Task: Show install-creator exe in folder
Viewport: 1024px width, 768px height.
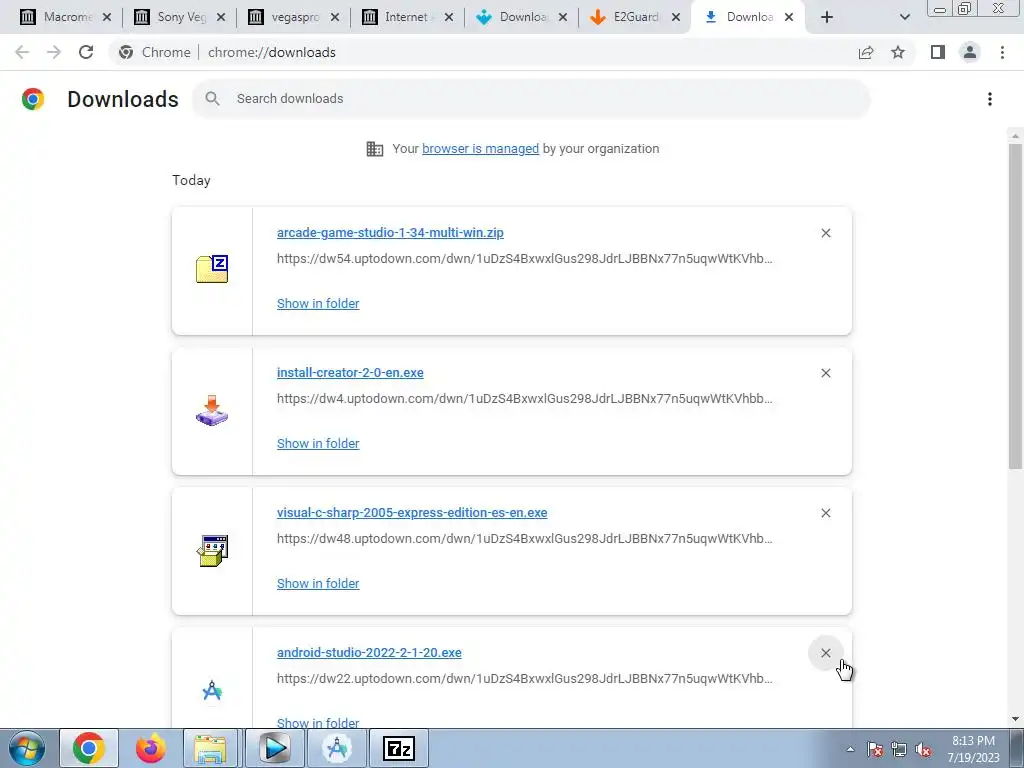Action: pyautogui.click(x=318, y=443)
